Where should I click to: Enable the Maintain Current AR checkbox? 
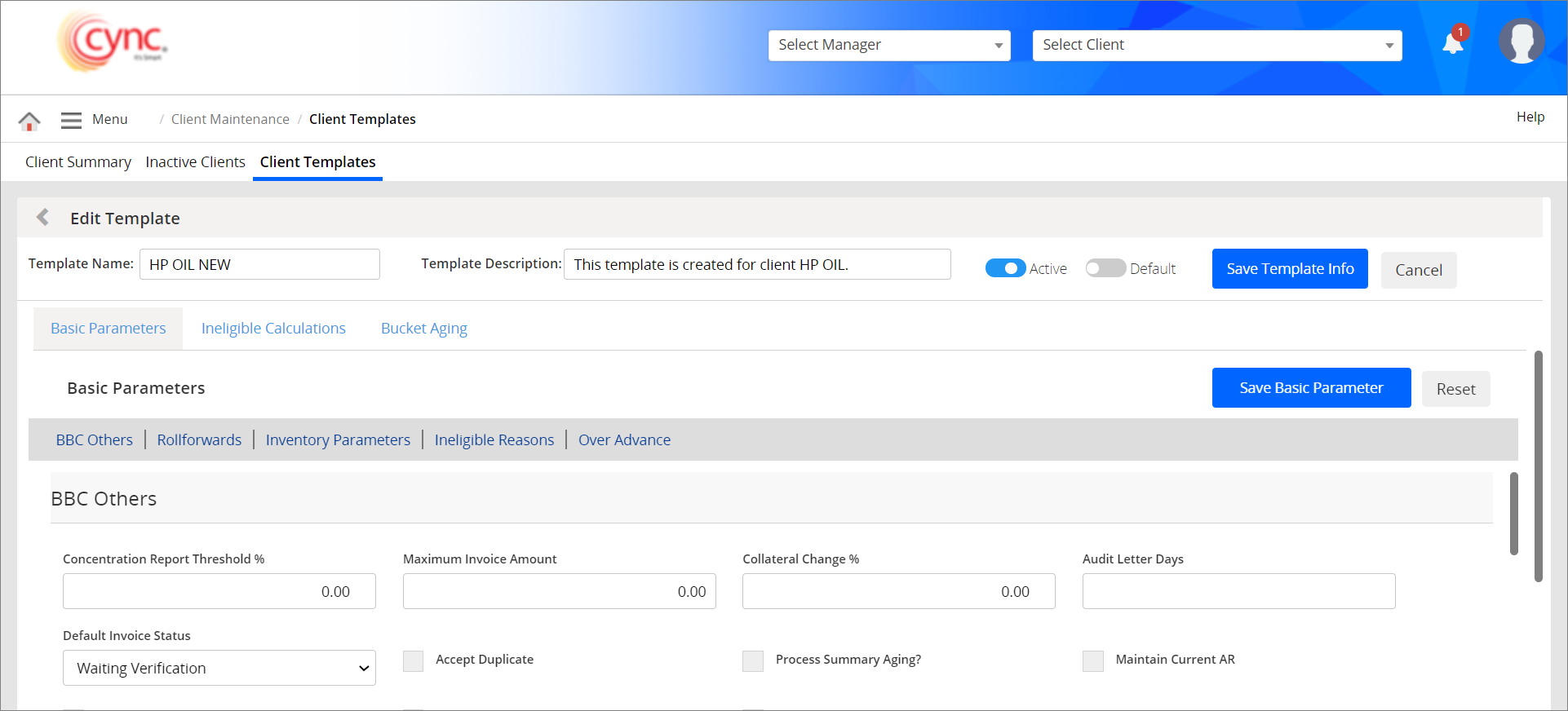pos(1093,660)
